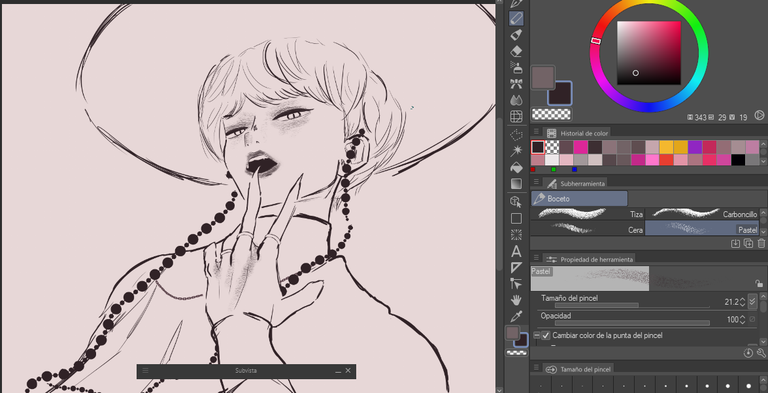Select the Fill bucket tool
This screenshot has height=393, width=768.
click(x=516, y=167)
